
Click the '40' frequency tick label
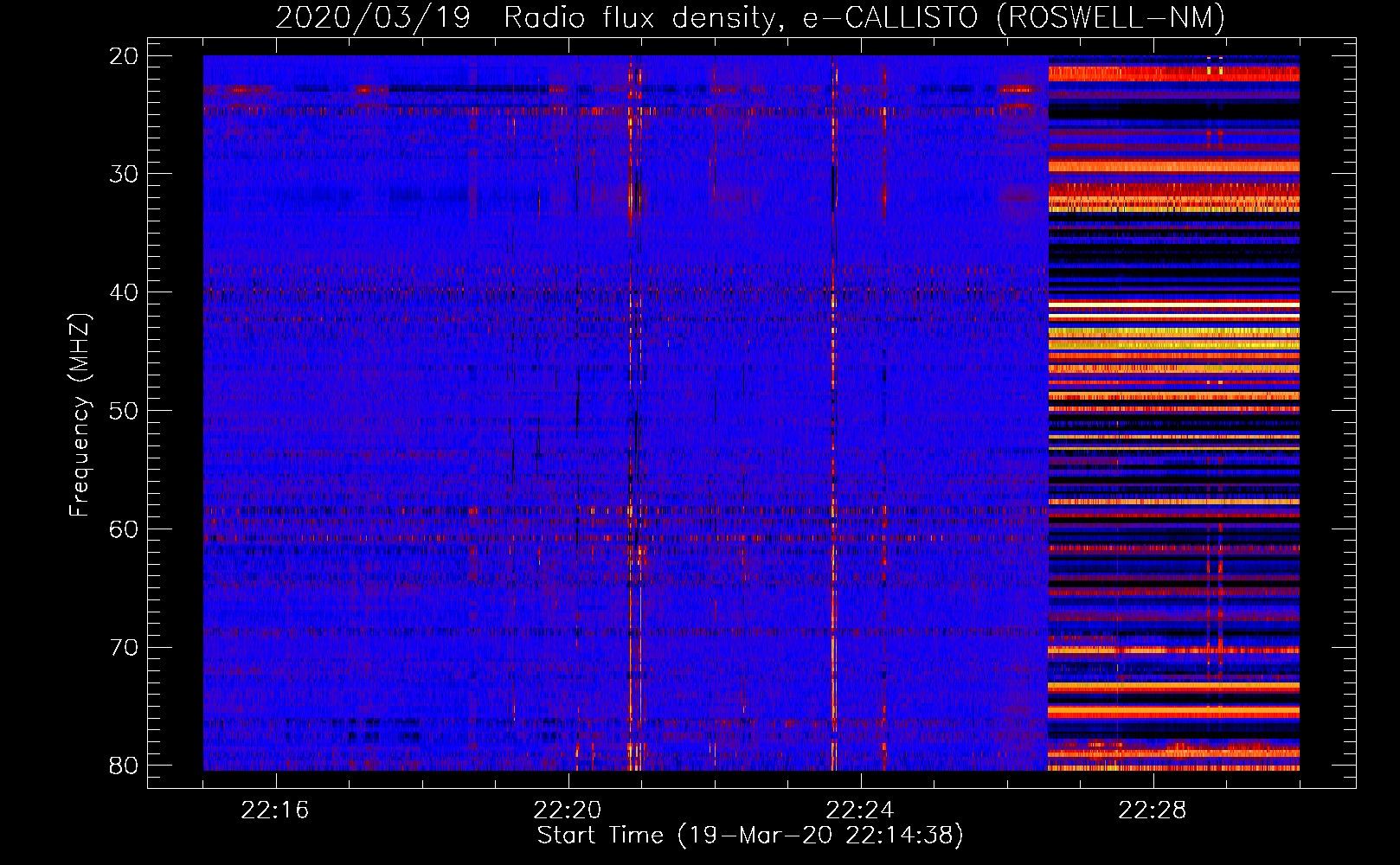(x=124, y=292)
